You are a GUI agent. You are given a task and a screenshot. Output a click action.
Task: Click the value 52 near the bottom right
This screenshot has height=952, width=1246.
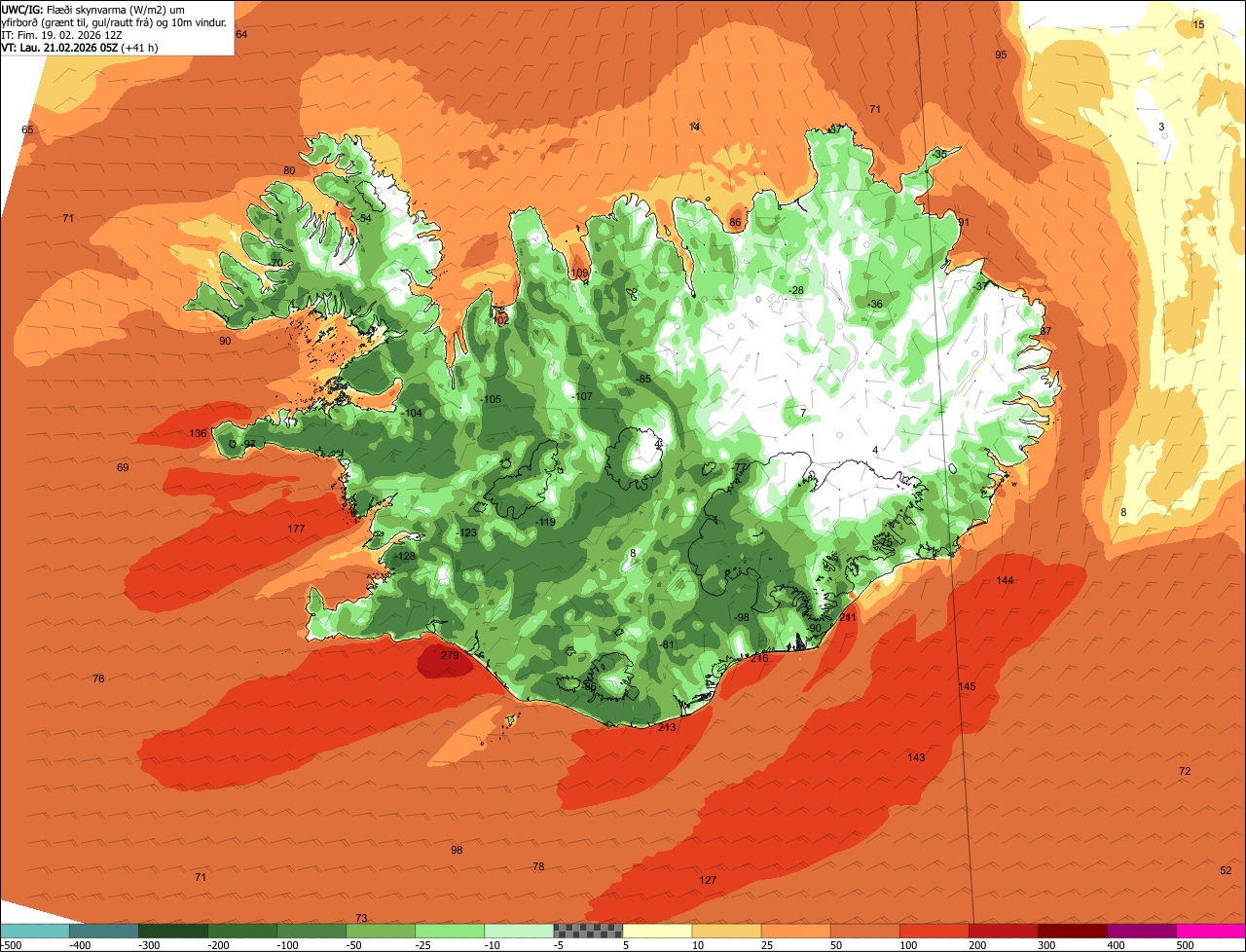coord(1226,870)
